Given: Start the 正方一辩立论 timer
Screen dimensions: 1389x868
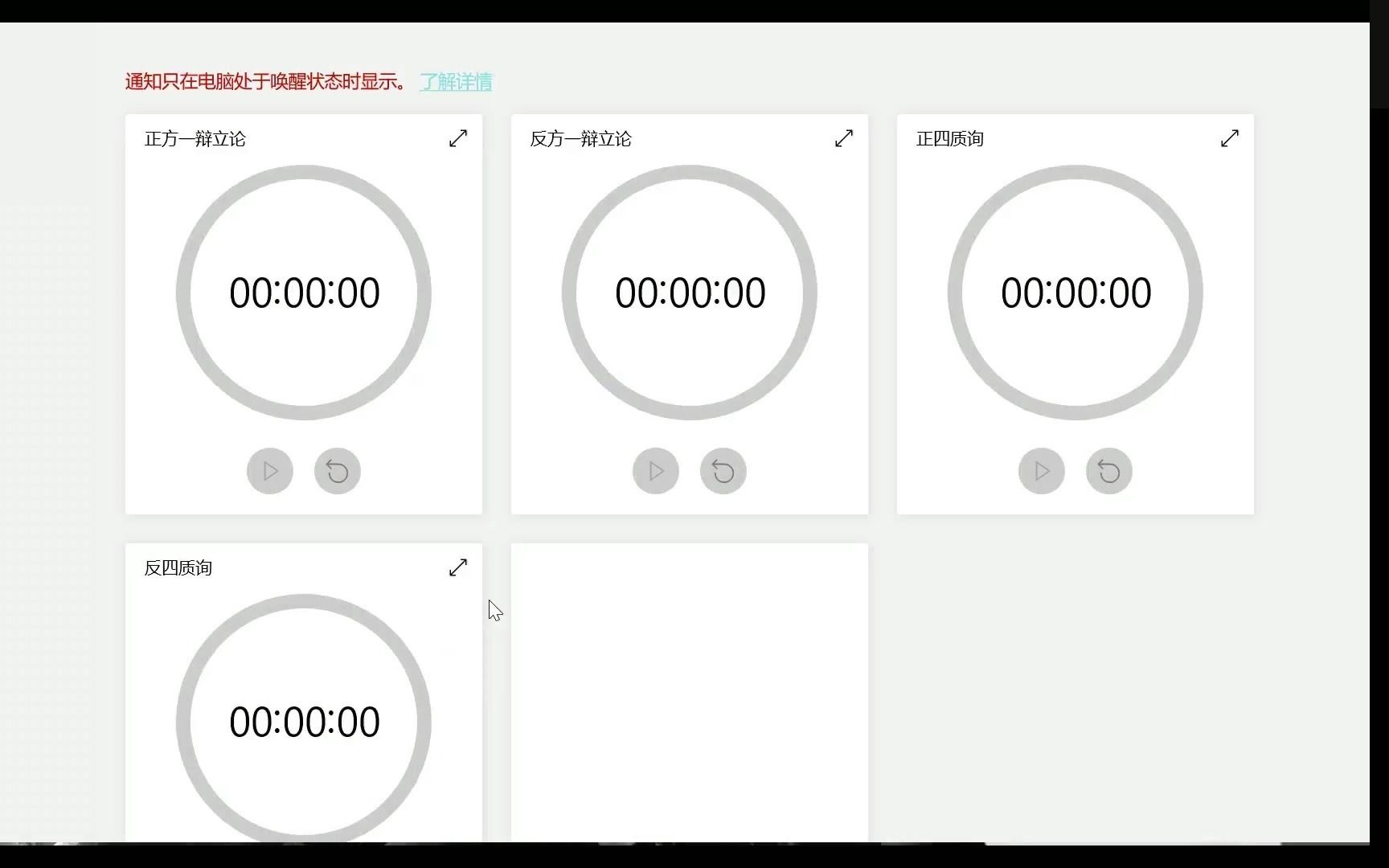Looking at the screenshot, I should pos(270,471).
